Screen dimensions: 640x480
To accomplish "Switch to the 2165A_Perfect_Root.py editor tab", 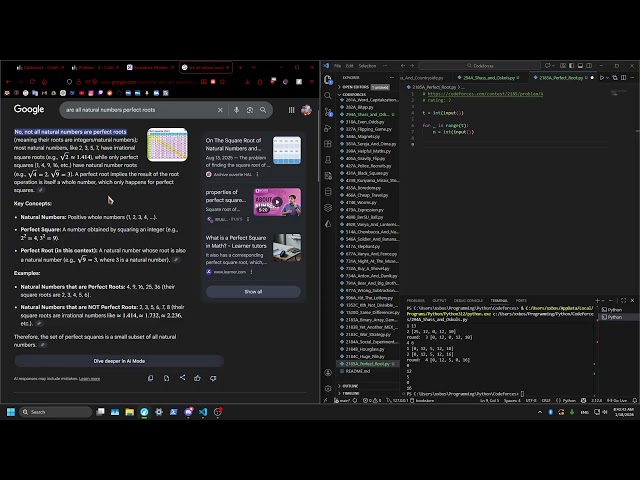I will [561, 78].
